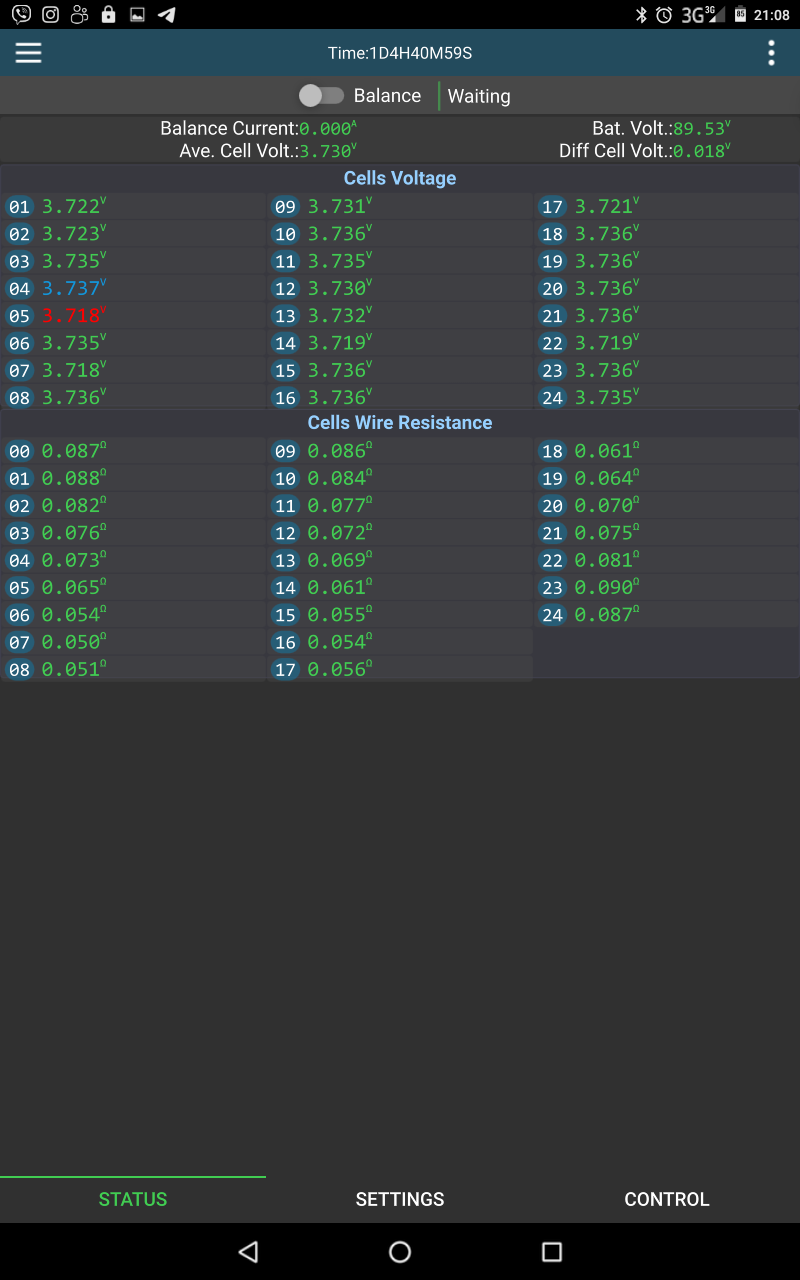The width and height of the screenshot is (800, 1280).
Task: Tap the Viber notification icon
Action: click(x=20, y=14)
